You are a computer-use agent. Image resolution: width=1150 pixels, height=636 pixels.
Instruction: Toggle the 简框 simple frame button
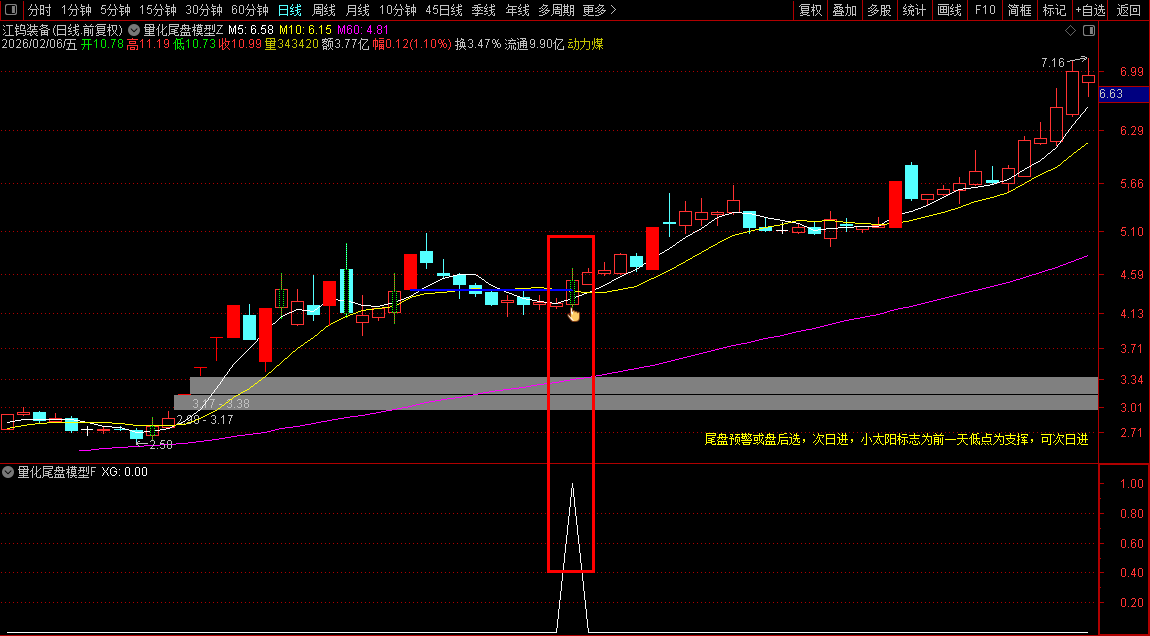click(x=1019, y=10)
